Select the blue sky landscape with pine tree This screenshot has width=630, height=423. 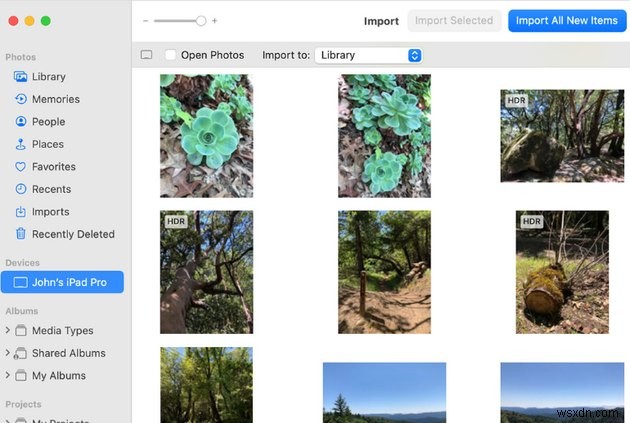(384, 392)
